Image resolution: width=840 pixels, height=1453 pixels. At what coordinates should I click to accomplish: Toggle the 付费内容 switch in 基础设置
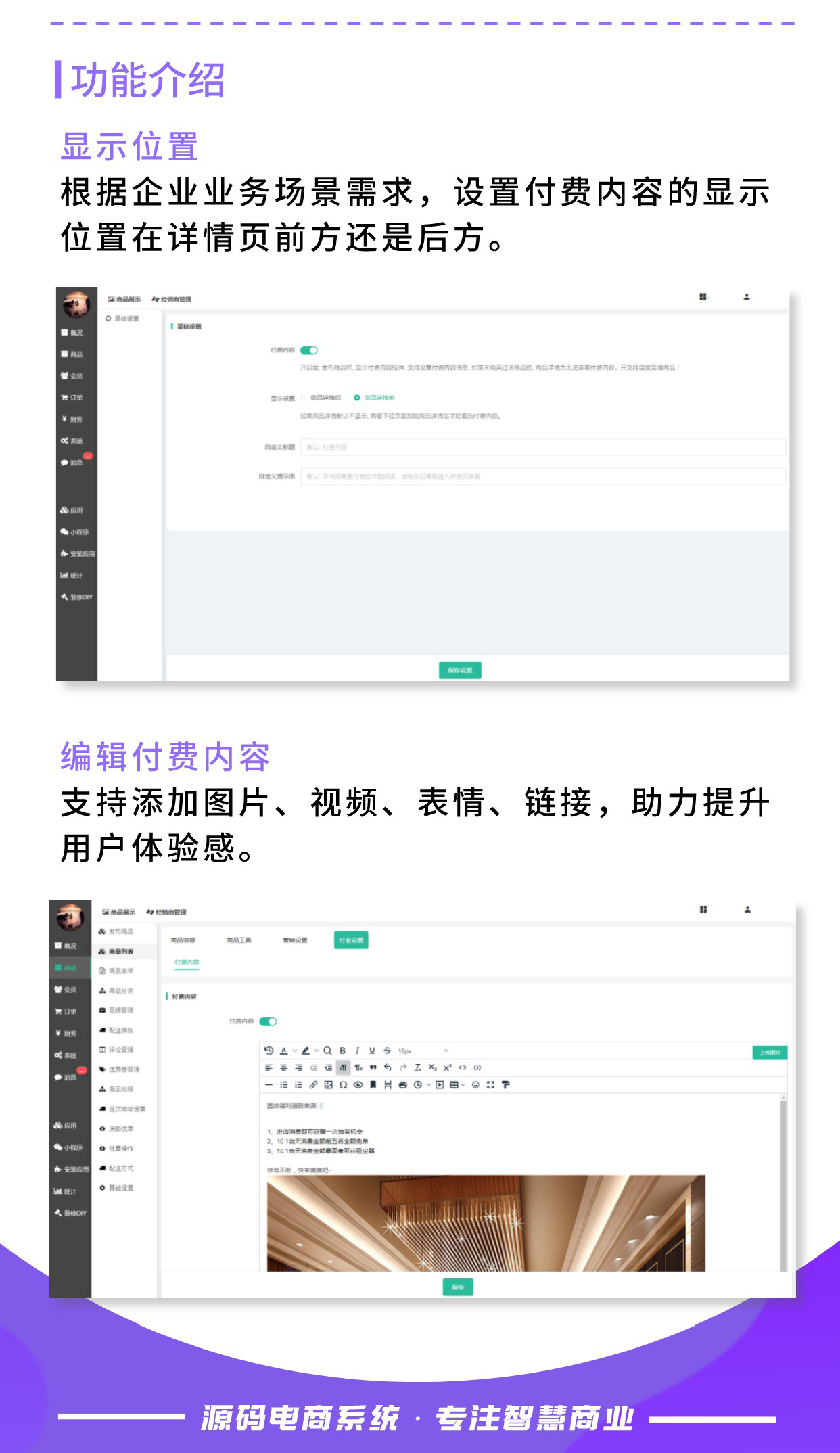(309, 350)
